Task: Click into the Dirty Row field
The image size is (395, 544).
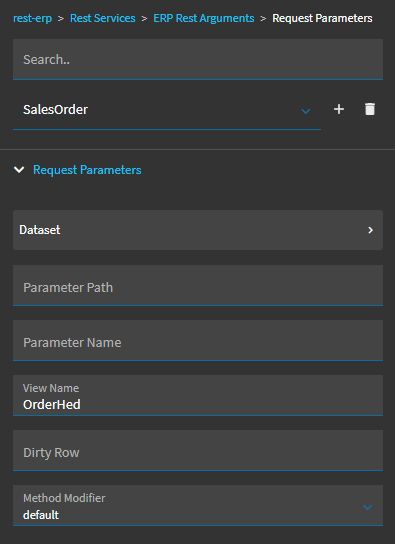Action: click(x=198, y=451)
